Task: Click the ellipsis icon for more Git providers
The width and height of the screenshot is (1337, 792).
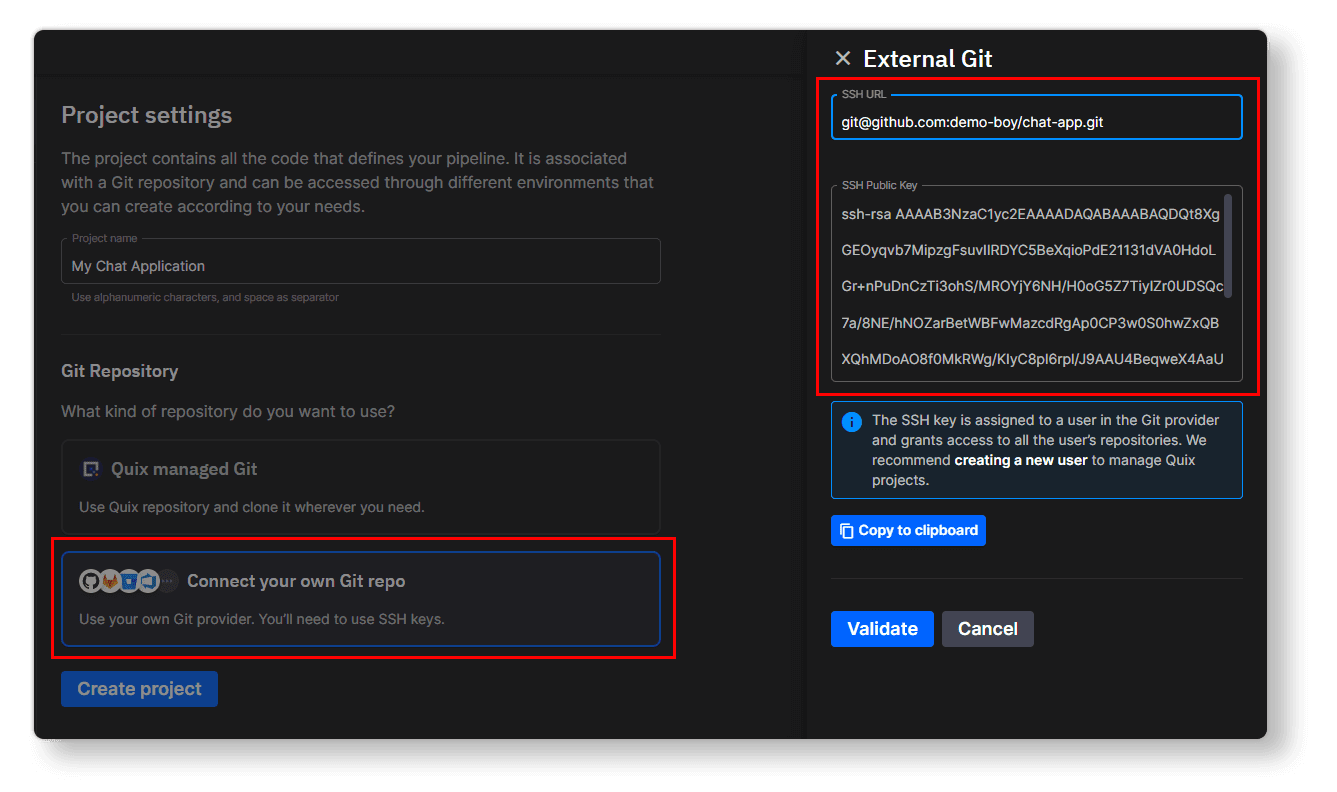Action: 167,581
